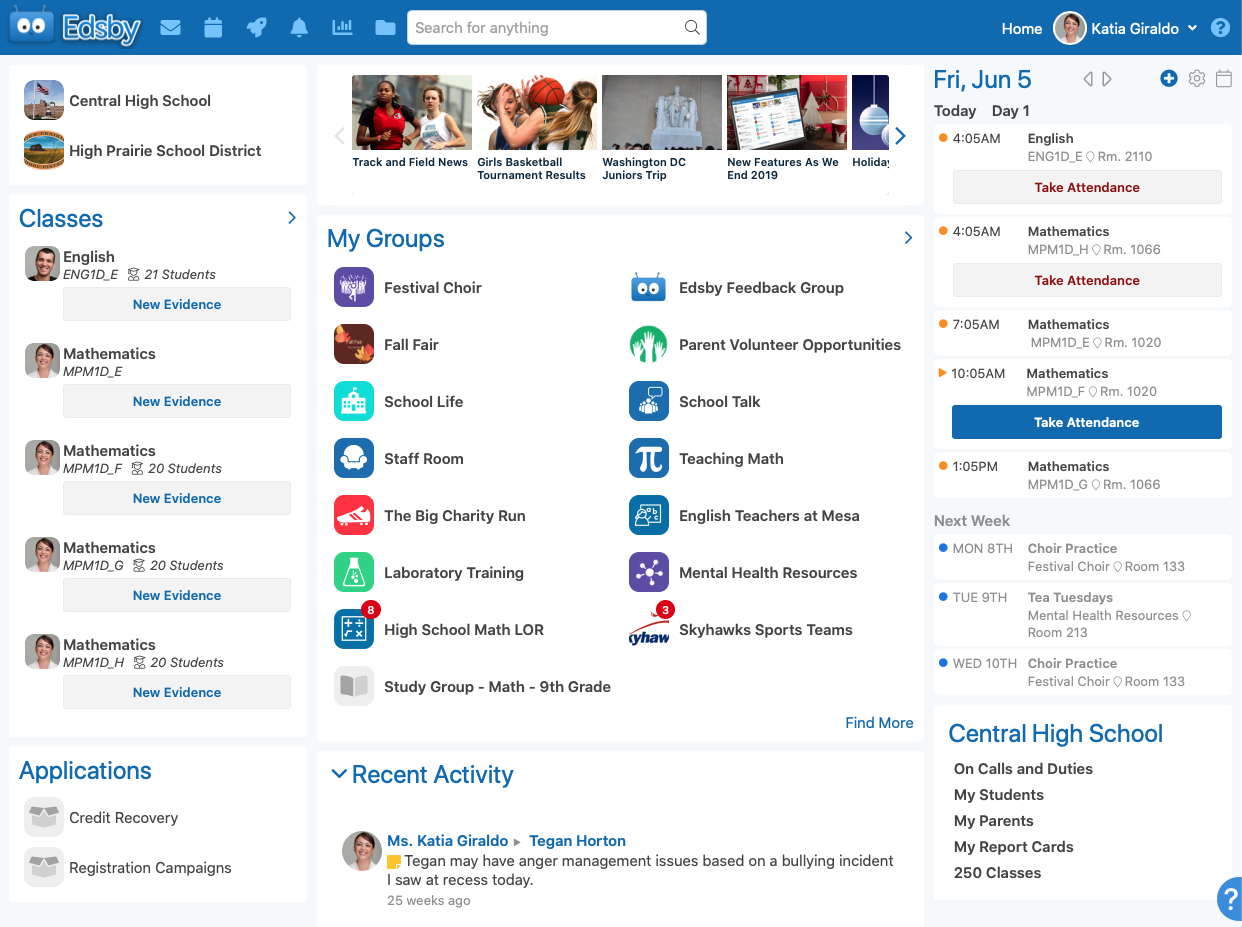1242x927 pixels.
Task: Open Katia Giraldo user dropdown
Action: [1127, 29]
